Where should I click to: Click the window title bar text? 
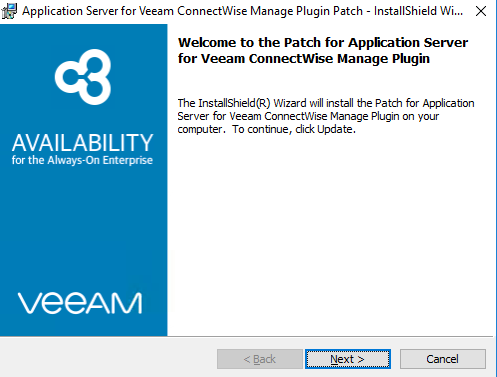242,11
